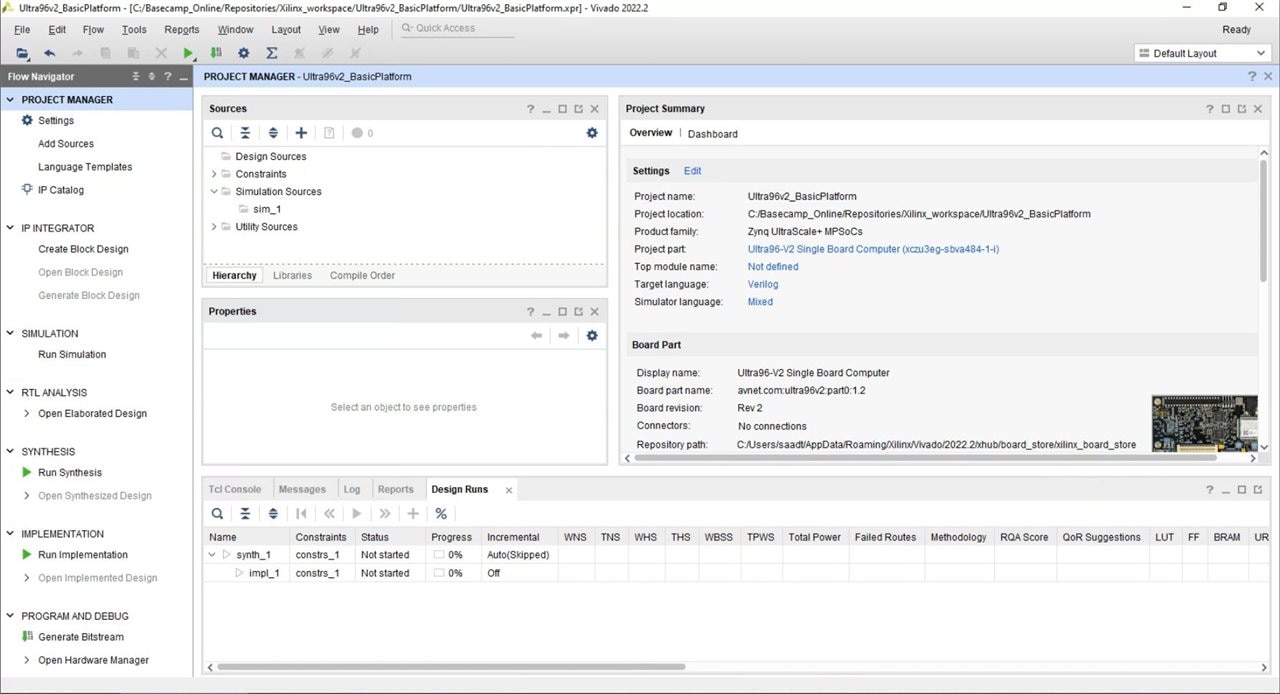1280x694 pixels.
Task: Click the Edit link beside Settings
Action: click(x=692, y=171)
